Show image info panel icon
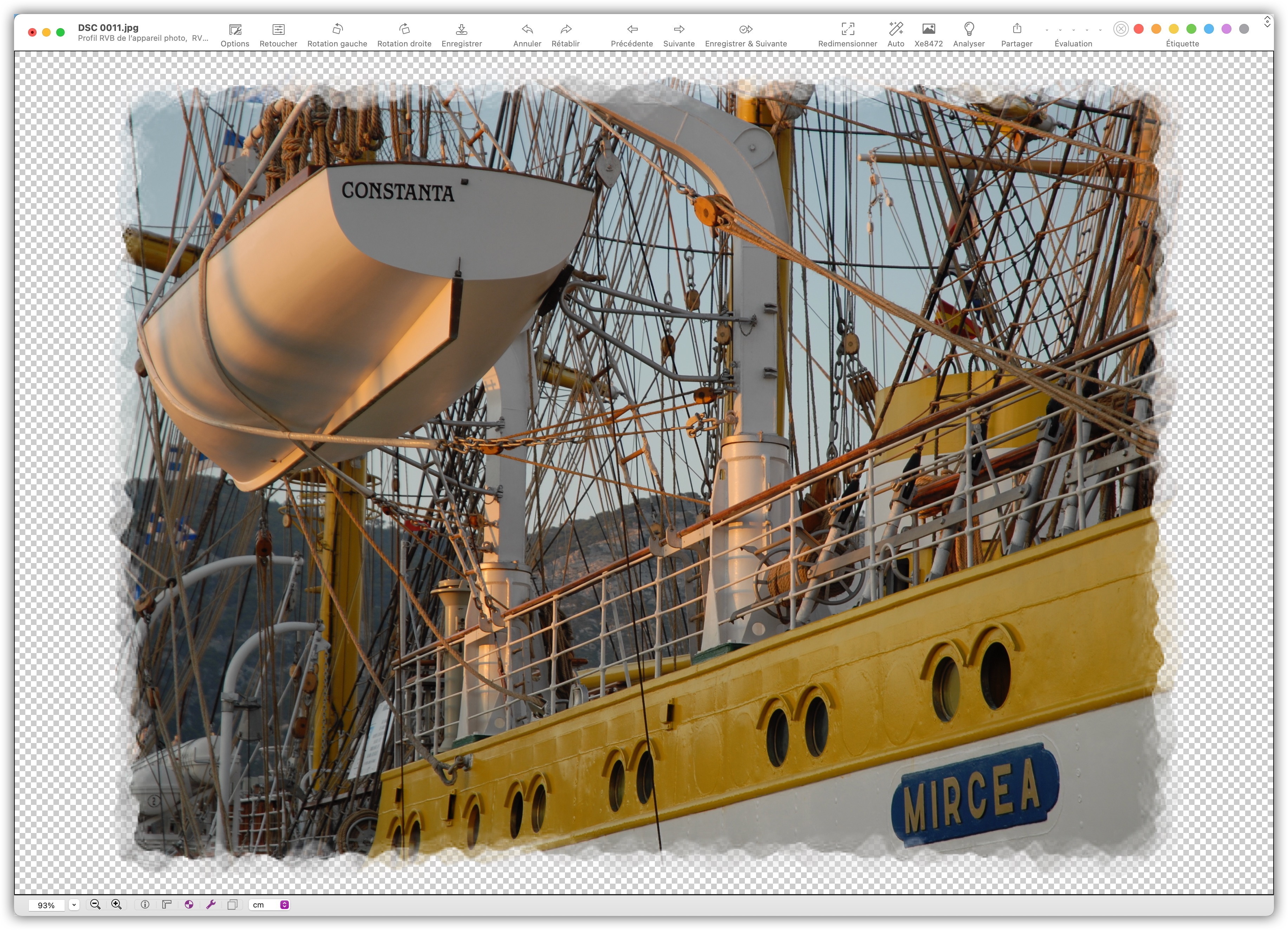 [x=145, y=904]
